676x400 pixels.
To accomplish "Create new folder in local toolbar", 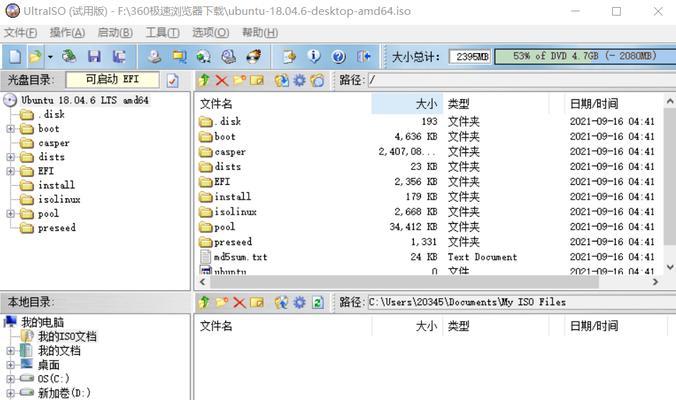I will tap(222, 303).
